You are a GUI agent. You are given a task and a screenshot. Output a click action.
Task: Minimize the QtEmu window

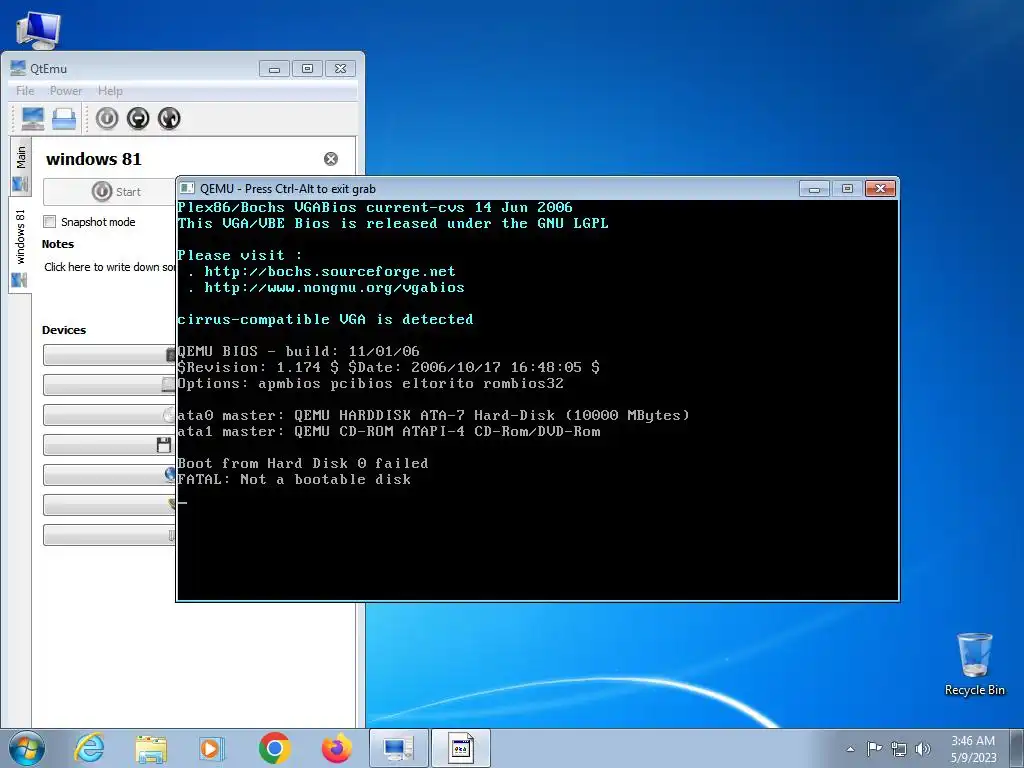pyautogui.click(x=274, y=69)
